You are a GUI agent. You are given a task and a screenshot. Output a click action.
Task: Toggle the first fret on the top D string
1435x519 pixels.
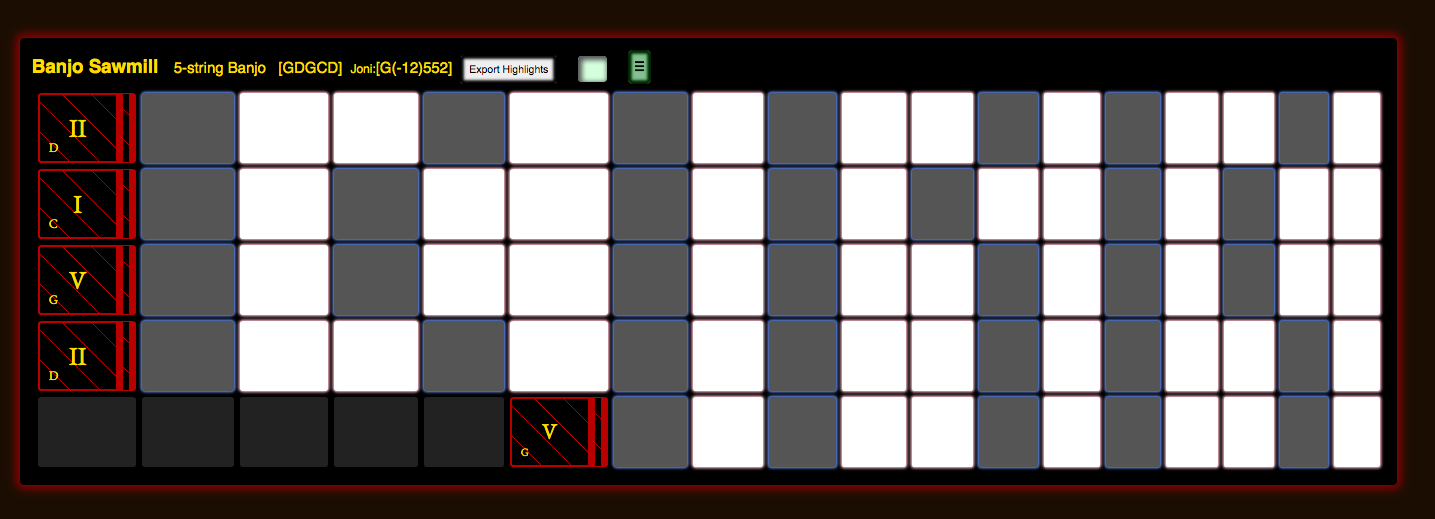(x=188, y=128)
